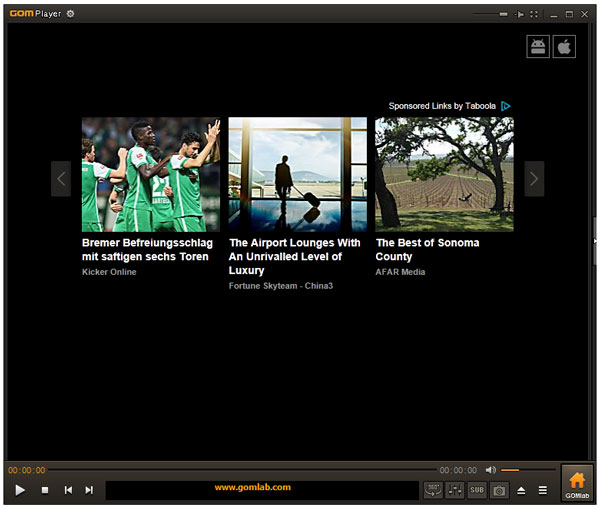The width and height of the screenshot is (600, 509).
Task: Open GOM Player settings gear menu
Action: pos(70,14)
